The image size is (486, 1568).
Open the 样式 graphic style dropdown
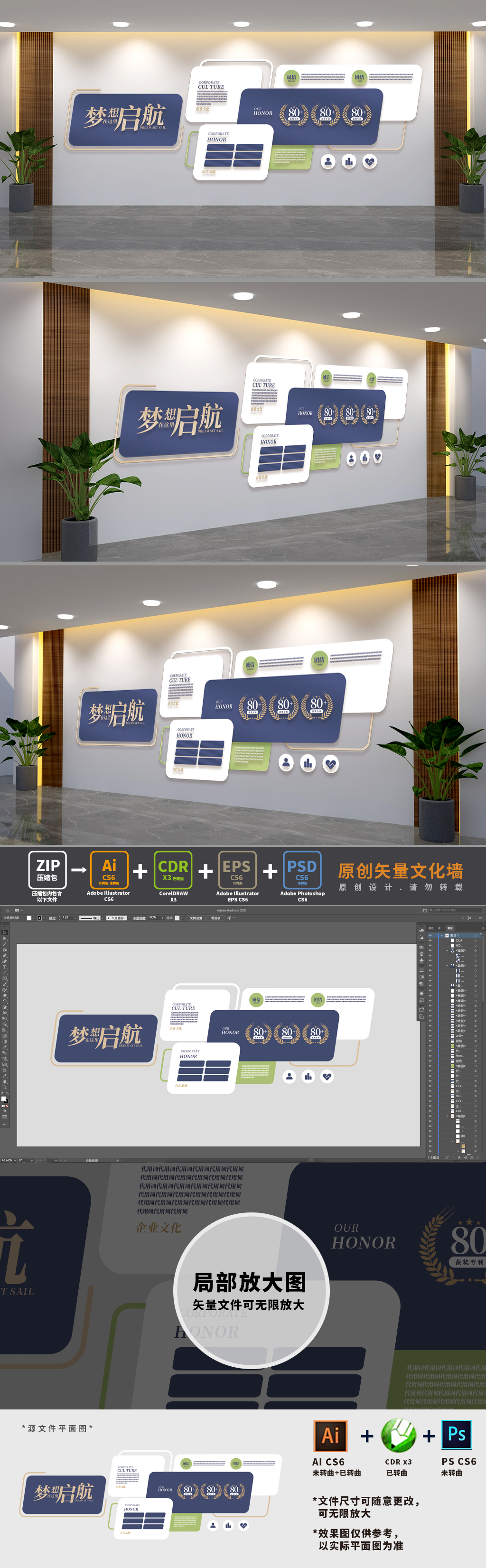182,918
